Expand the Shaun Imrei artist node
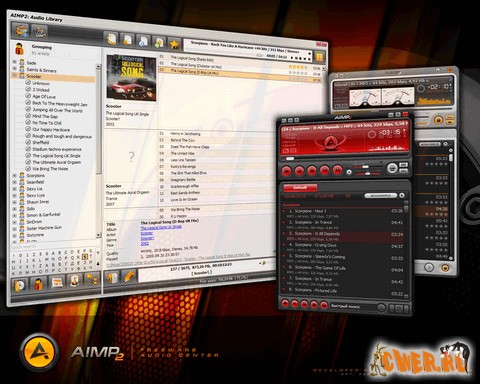This screenshot has height=384, width=480. 14,202
